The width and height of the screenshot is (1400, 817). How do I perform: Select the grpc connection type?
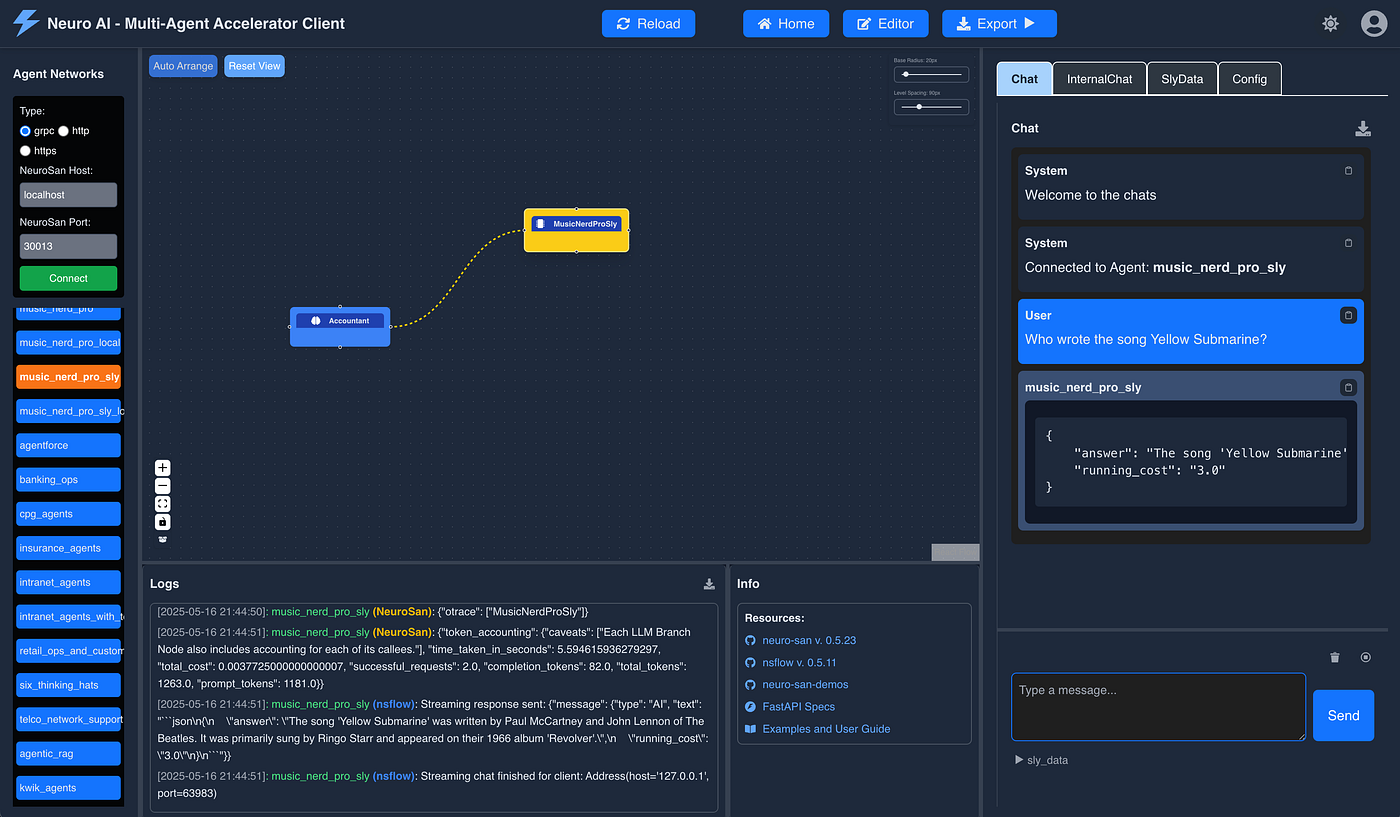26,131
